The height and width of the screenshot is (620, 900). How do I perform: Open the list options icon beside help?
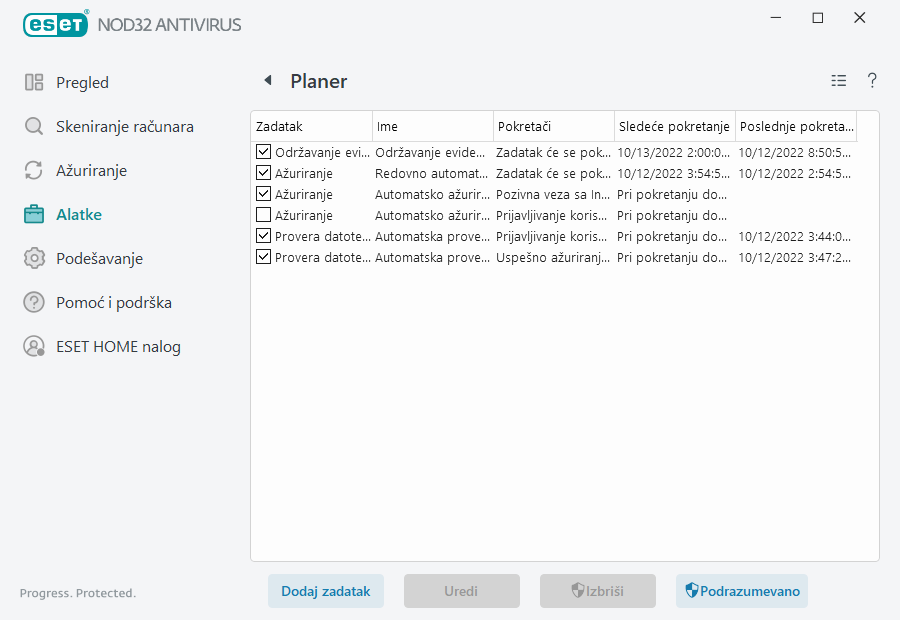pos(838,80)
